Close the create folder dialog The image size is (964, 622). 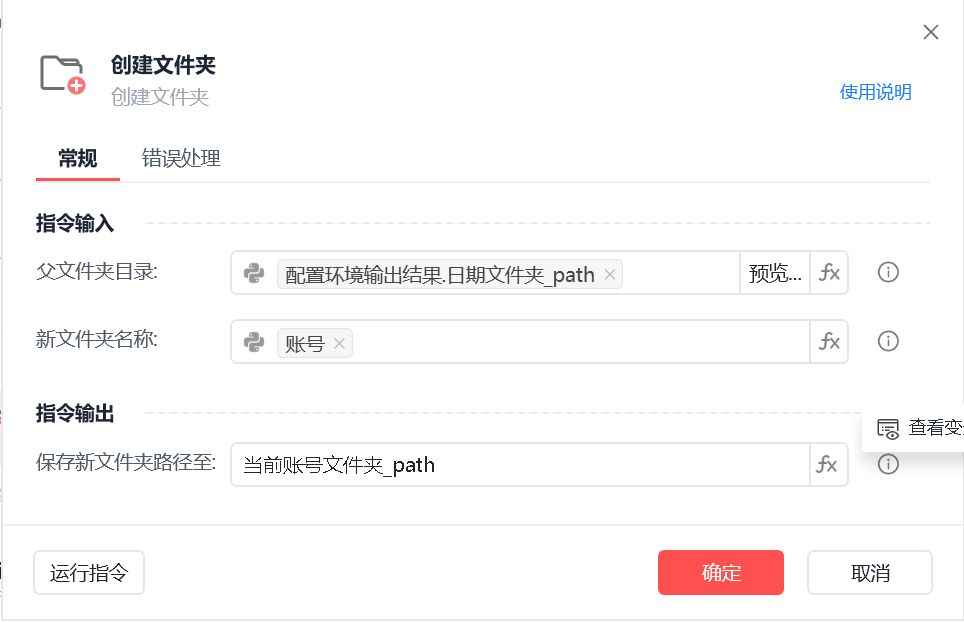[931, 32]
